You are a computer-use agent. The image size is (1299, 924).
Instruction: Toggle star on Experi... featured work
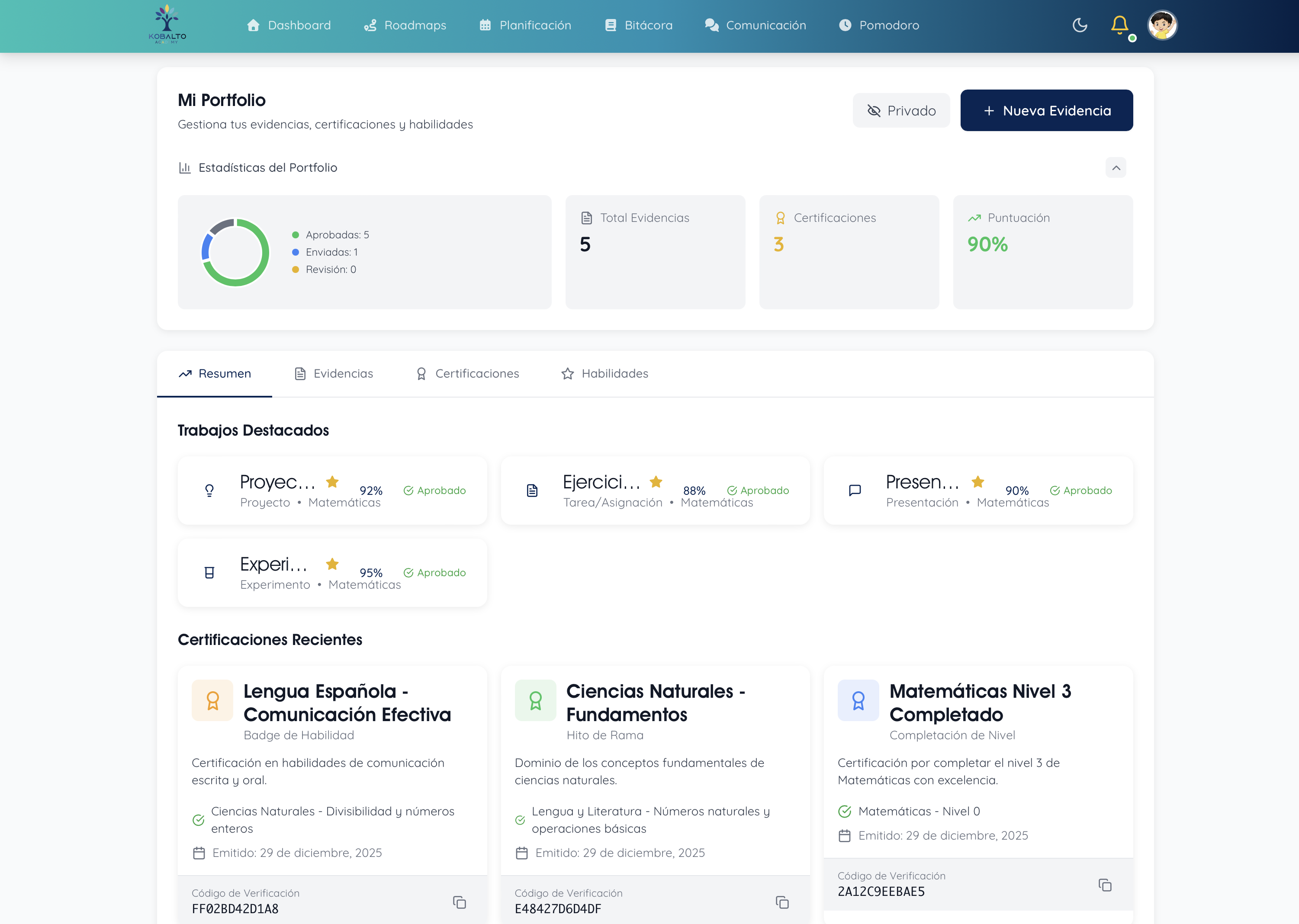point(332,565)
